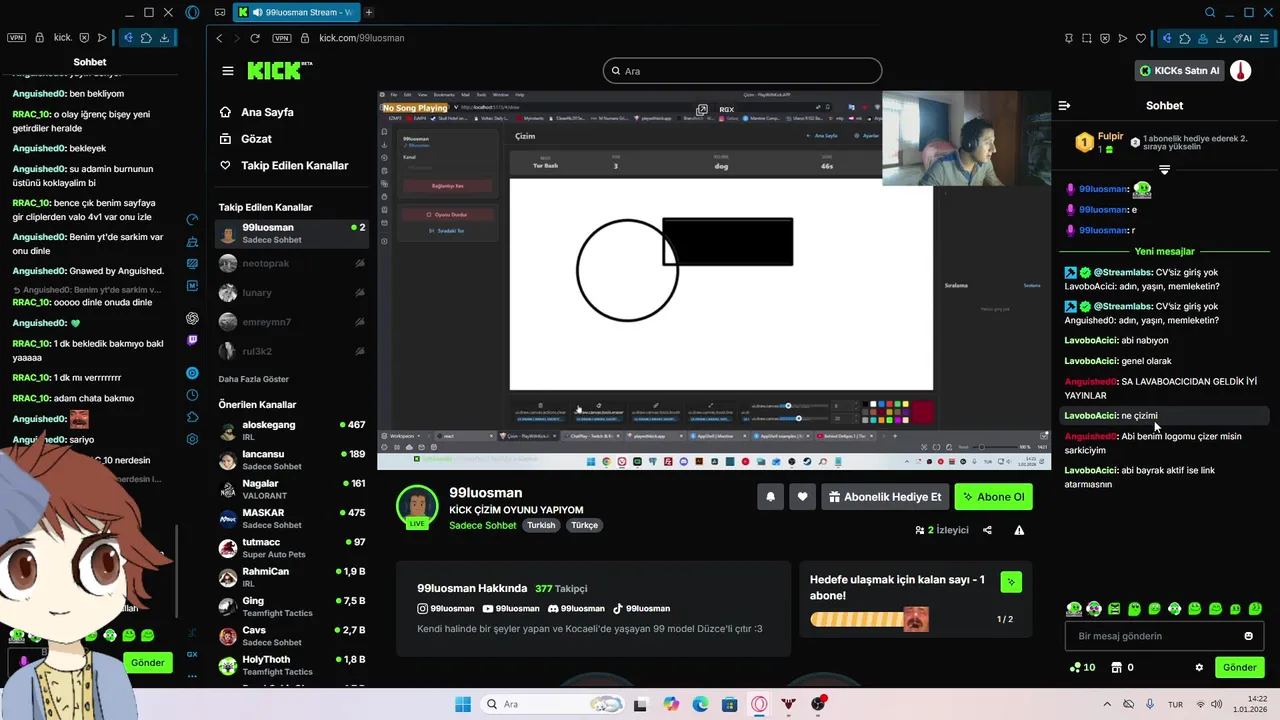Screen dimensions: 1280x720
Task: Open 99luosman YouTube link
Action: [511, 609]
